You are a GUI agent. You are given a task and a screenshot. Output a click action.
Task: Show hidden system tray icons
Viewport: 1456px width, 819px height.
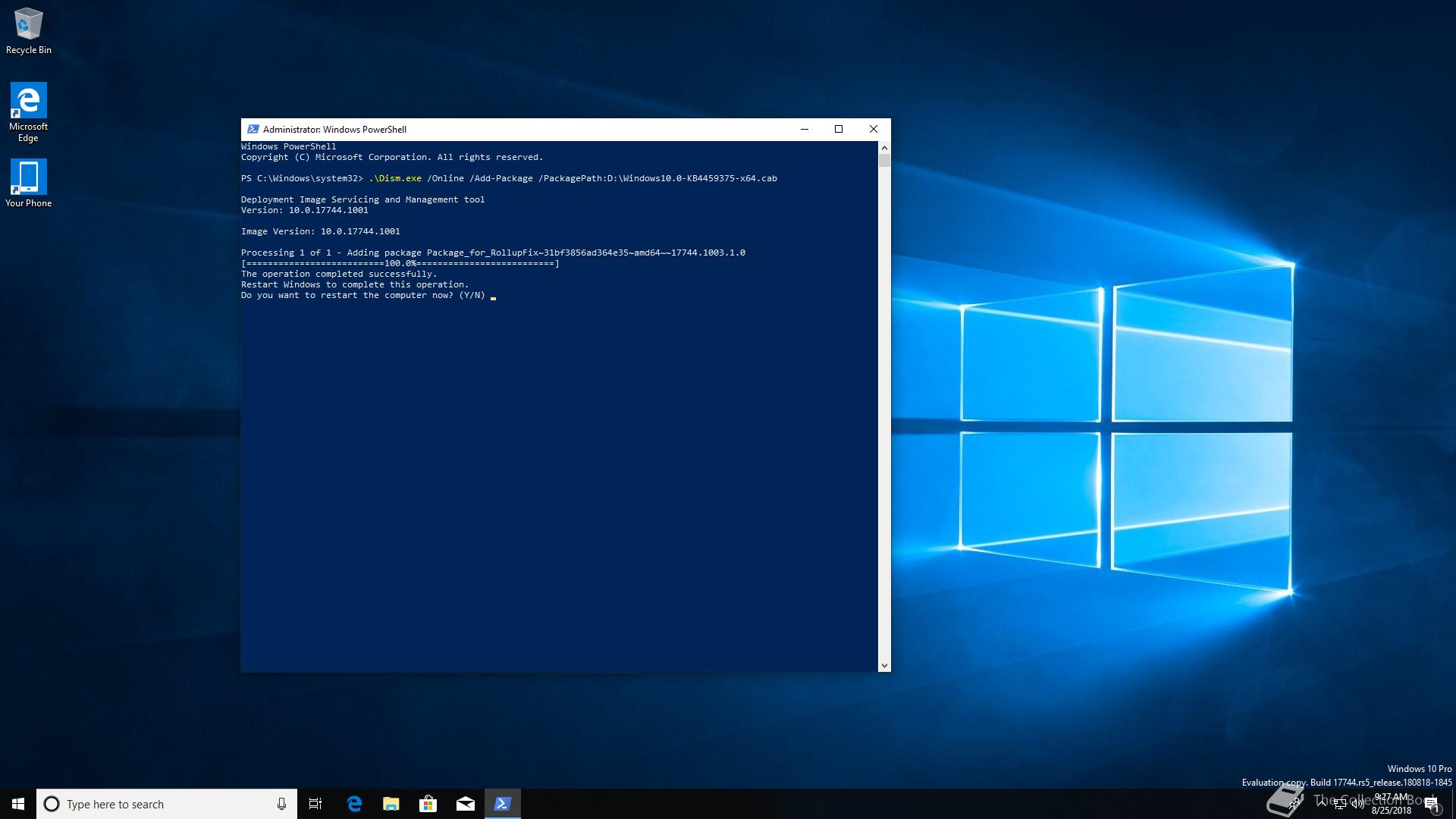click(x=1322, y=803)
